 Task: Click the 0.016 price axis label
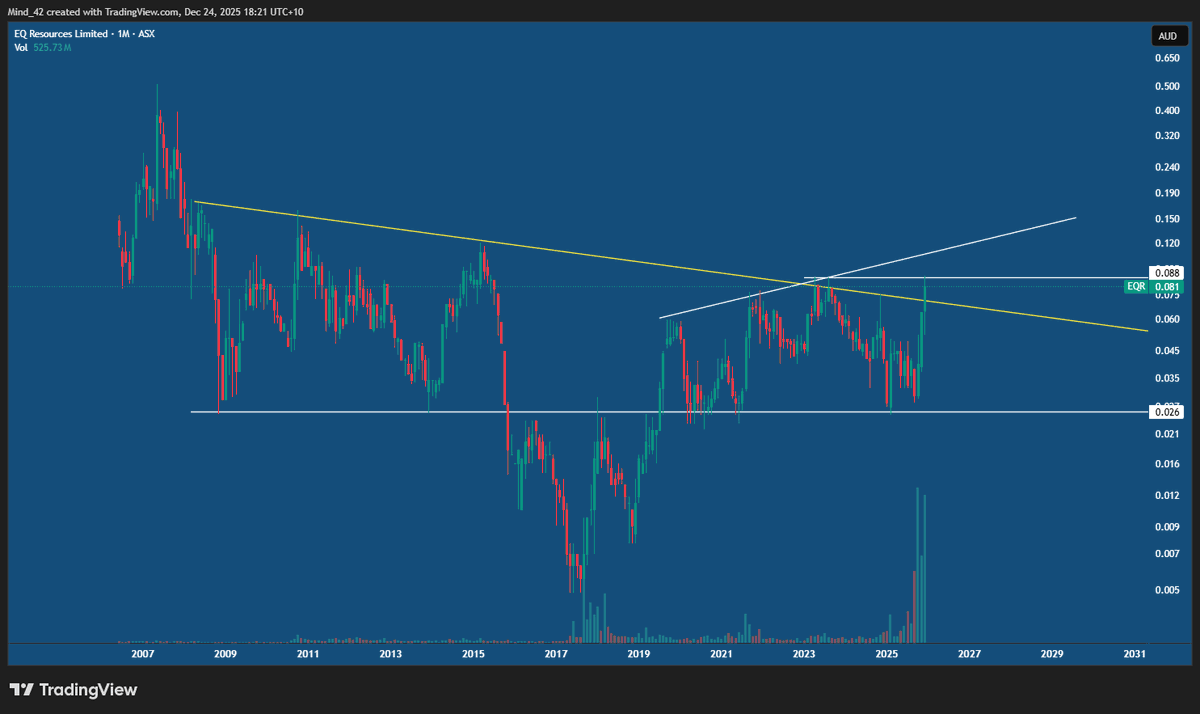1166,464
